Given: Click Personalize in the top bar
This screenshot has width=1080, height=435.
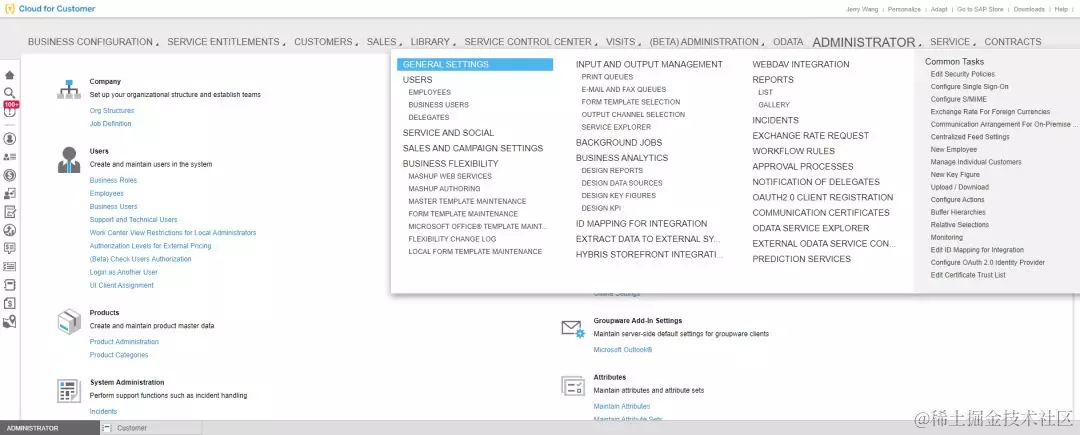Looking at the screenshot, I should 904,10.
